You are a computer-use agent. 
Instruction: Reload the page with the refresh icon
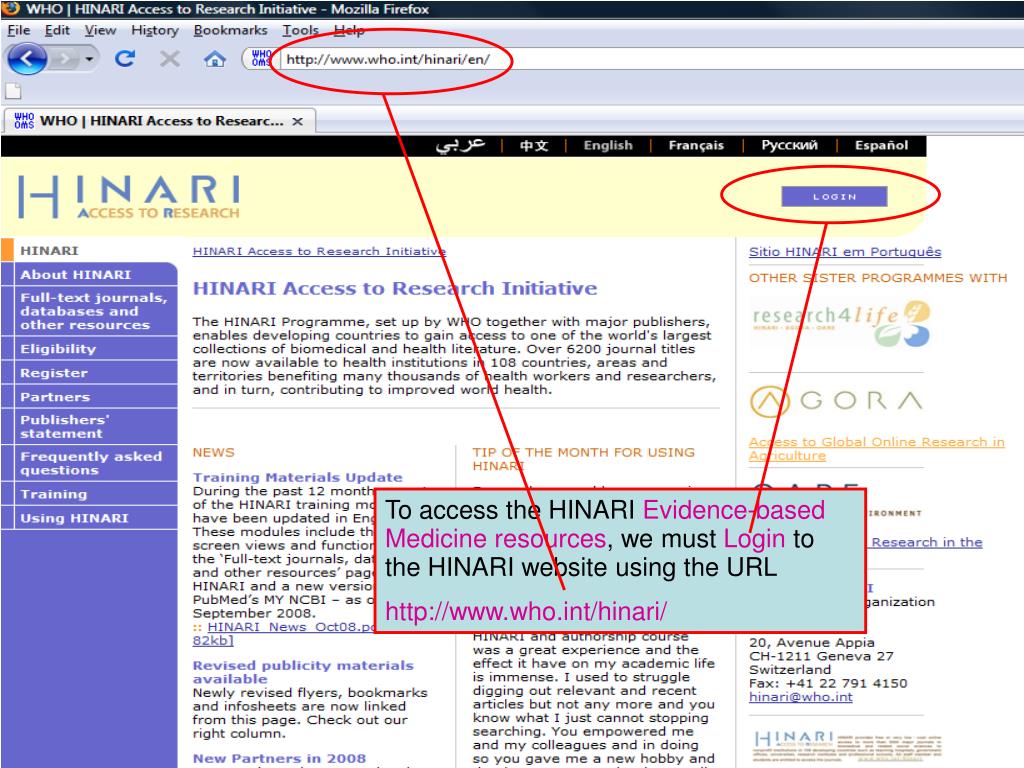pos(125,59)
